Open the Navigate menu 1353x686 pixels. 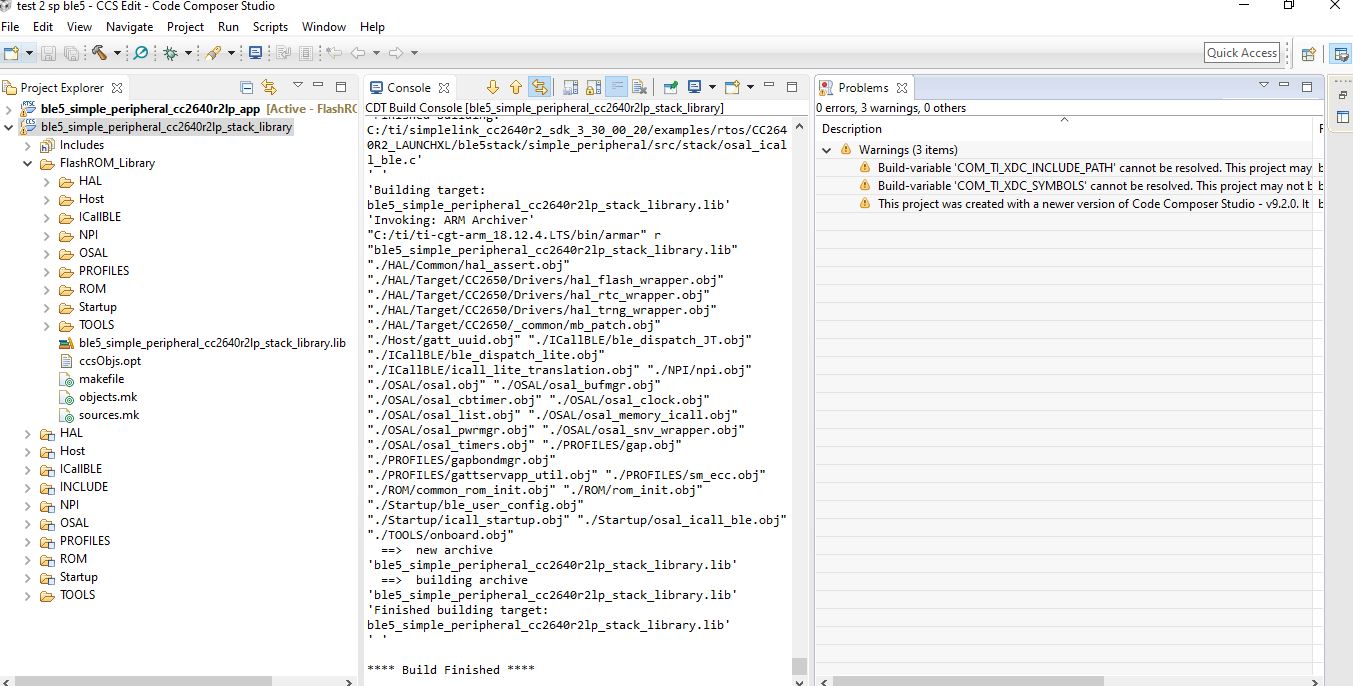pyautogui.click(x=130, y=27)
